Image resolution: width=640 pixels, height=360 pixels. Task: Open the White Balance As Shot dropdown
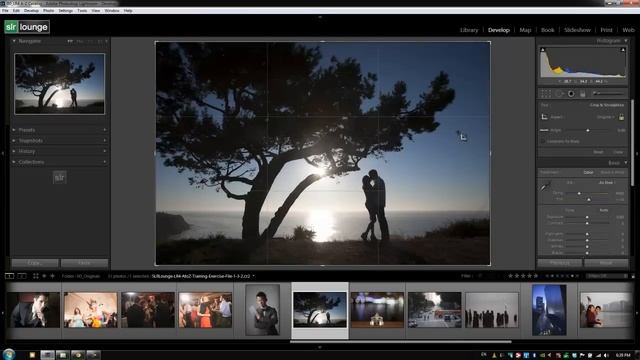(607, 182)
